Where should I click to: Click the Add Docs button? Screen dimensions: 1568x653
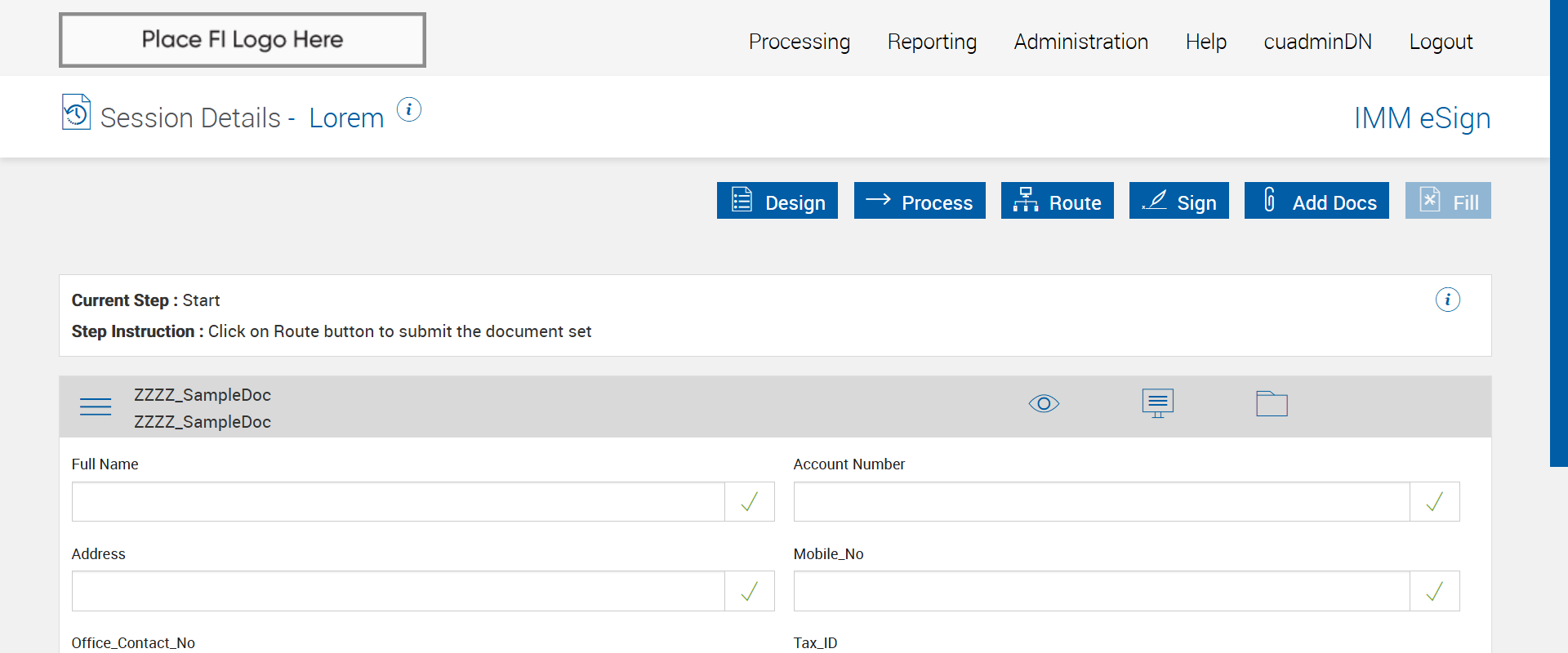tap(1316, 201)
